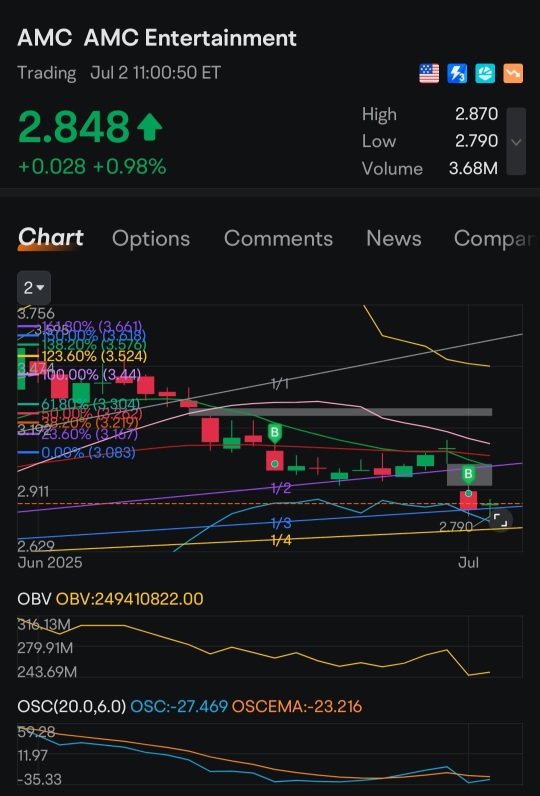Tap the 2.790 low price label on chart
The image size is (540, 796).
coord(455,527)
